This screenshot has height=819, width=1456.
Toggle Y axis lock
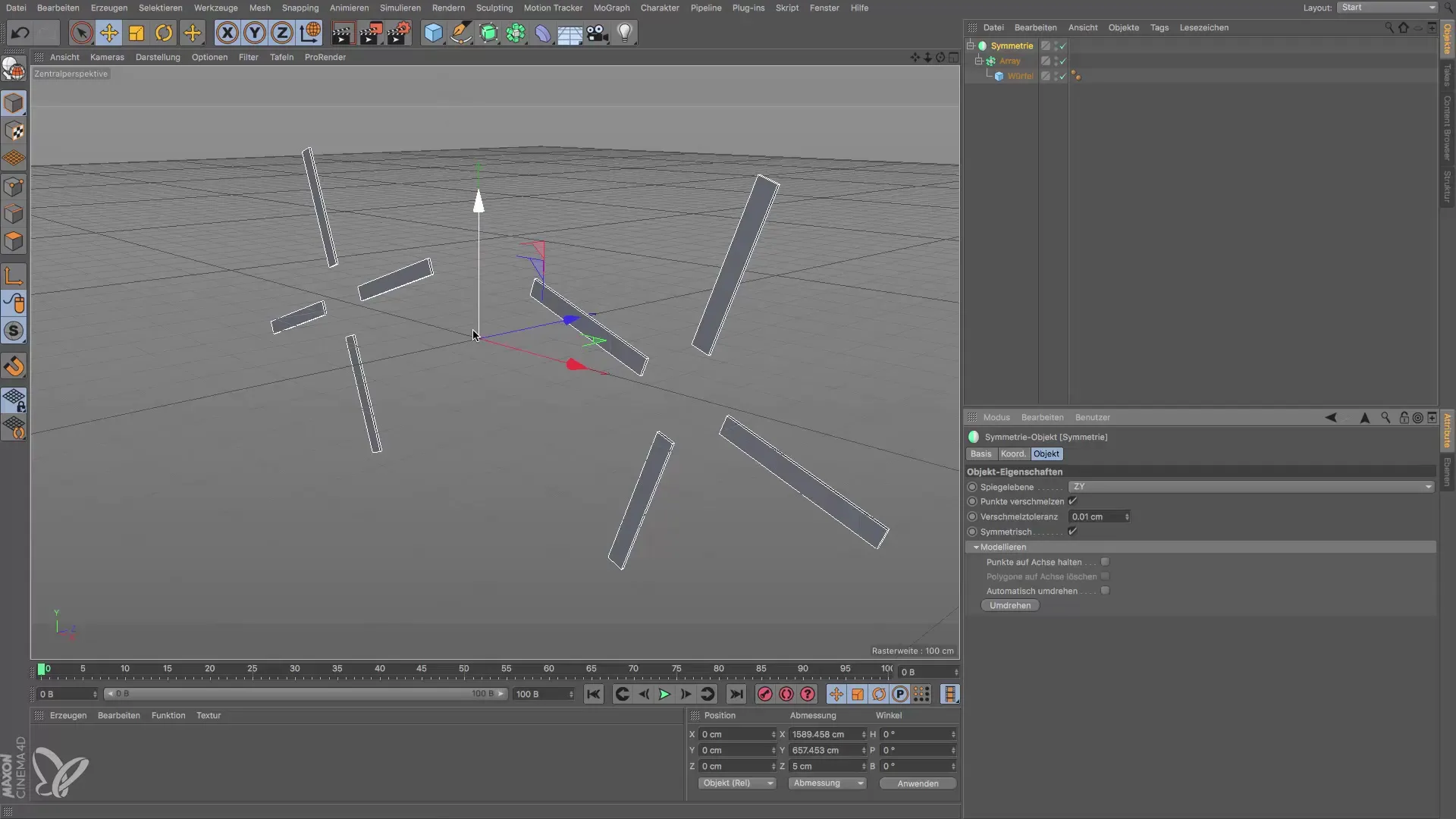tap(255, 33)
